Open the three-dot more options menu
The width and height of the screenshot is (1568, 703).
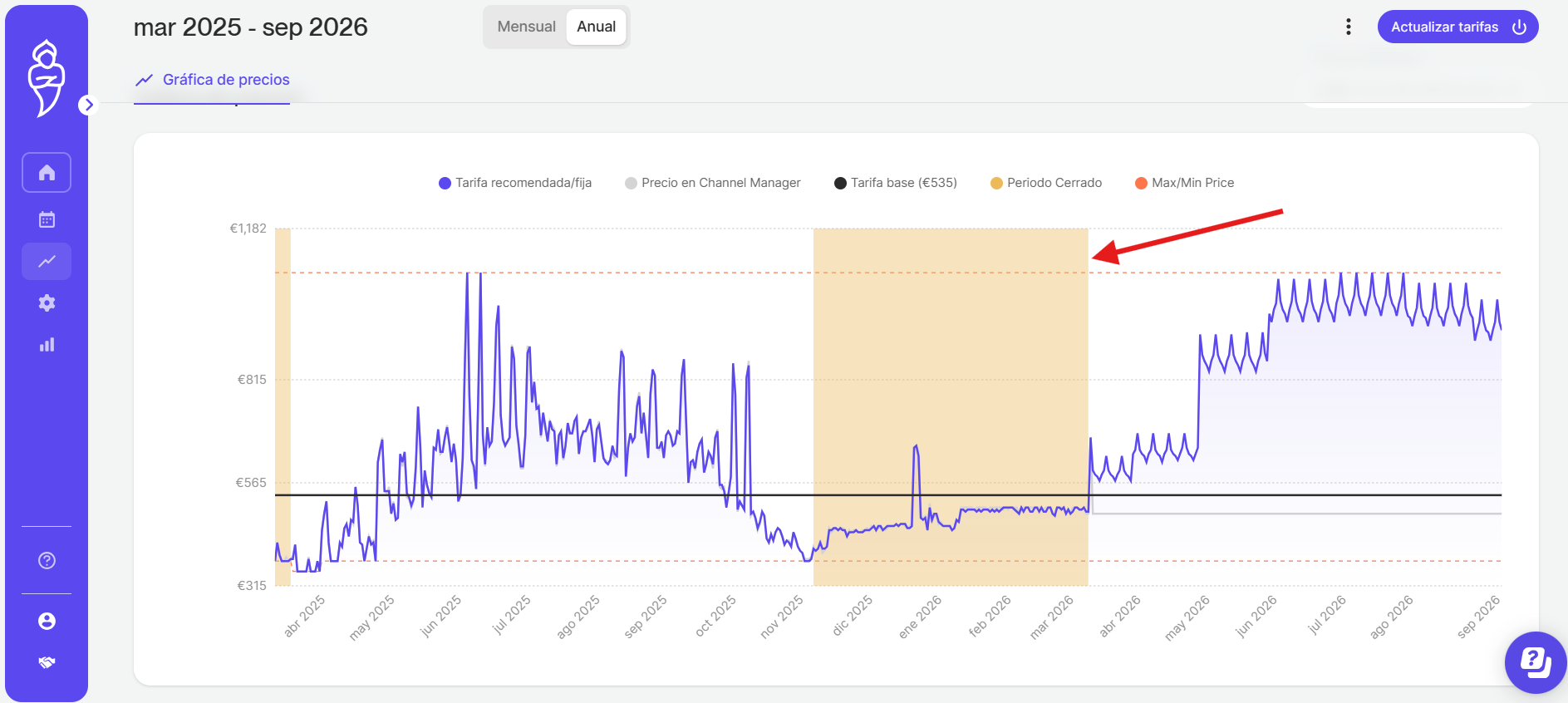click(1348, 27)
